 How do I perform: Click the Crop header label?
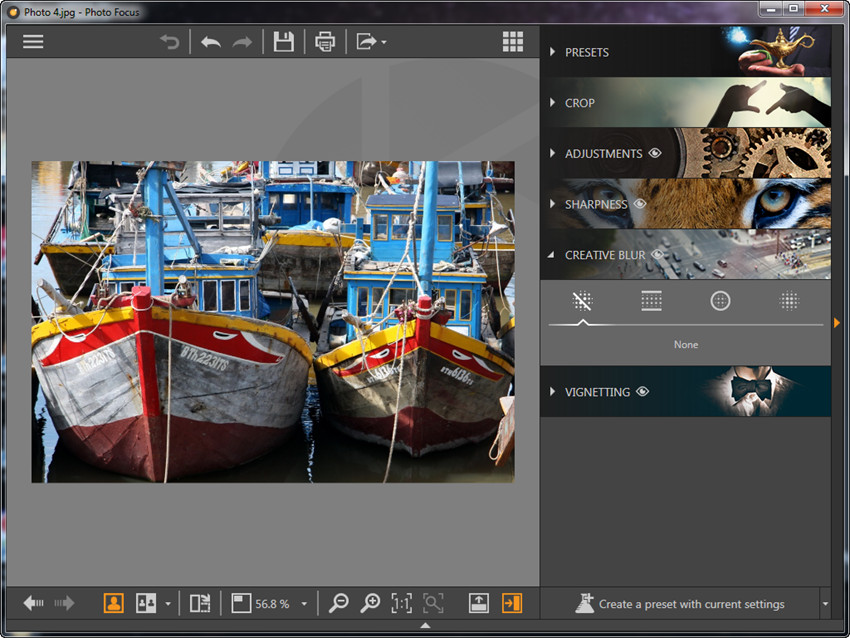tap(579, 102)
